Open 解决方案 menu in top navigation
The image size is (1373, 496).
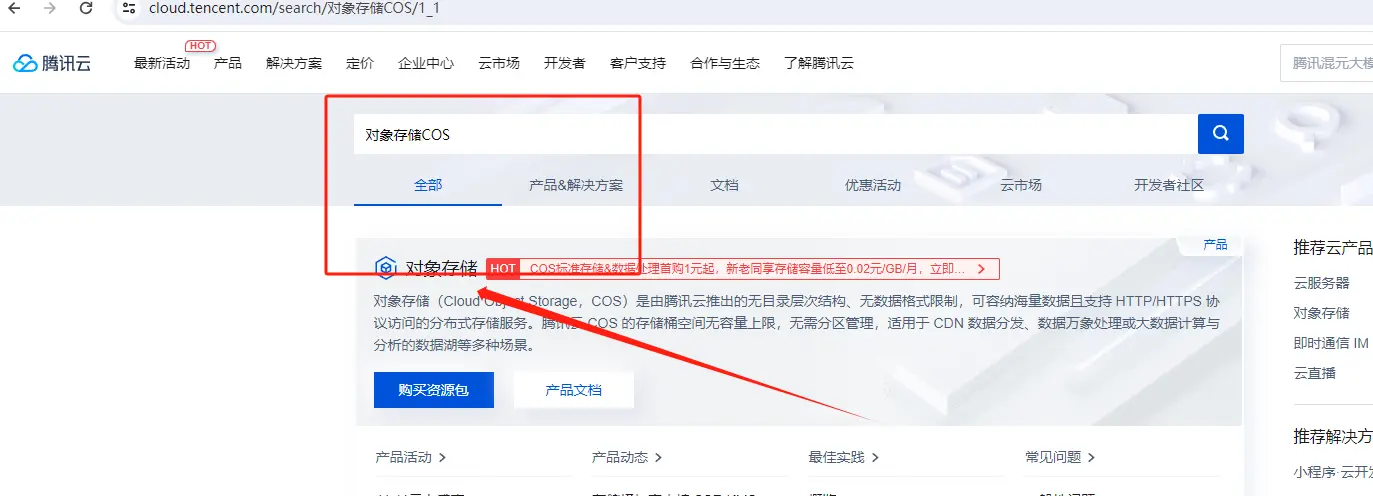pos(294,63)
